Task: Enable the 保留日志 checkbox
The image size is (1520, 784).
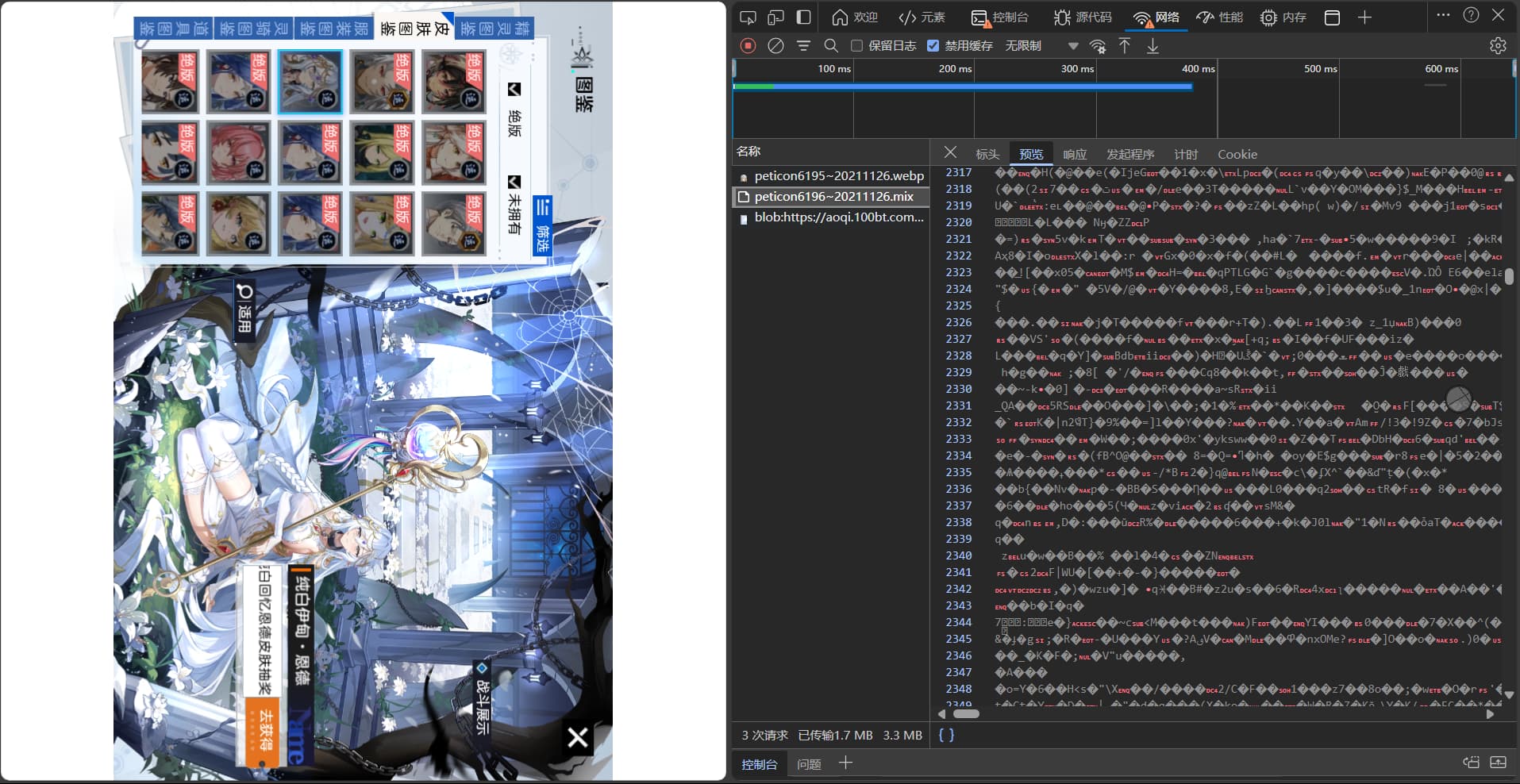Action: click(x=856, y=46)
